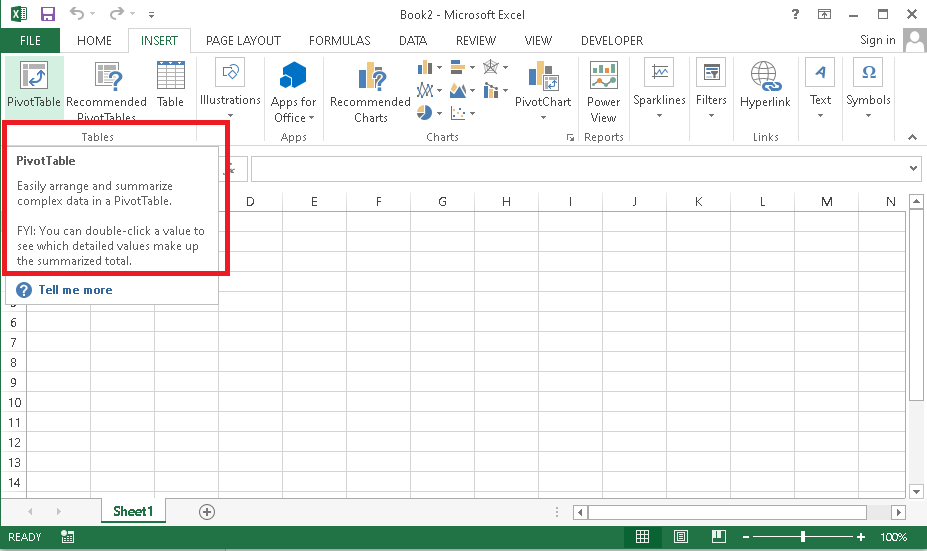
Task: Open the Text group menu
Action: pos(820,88)
